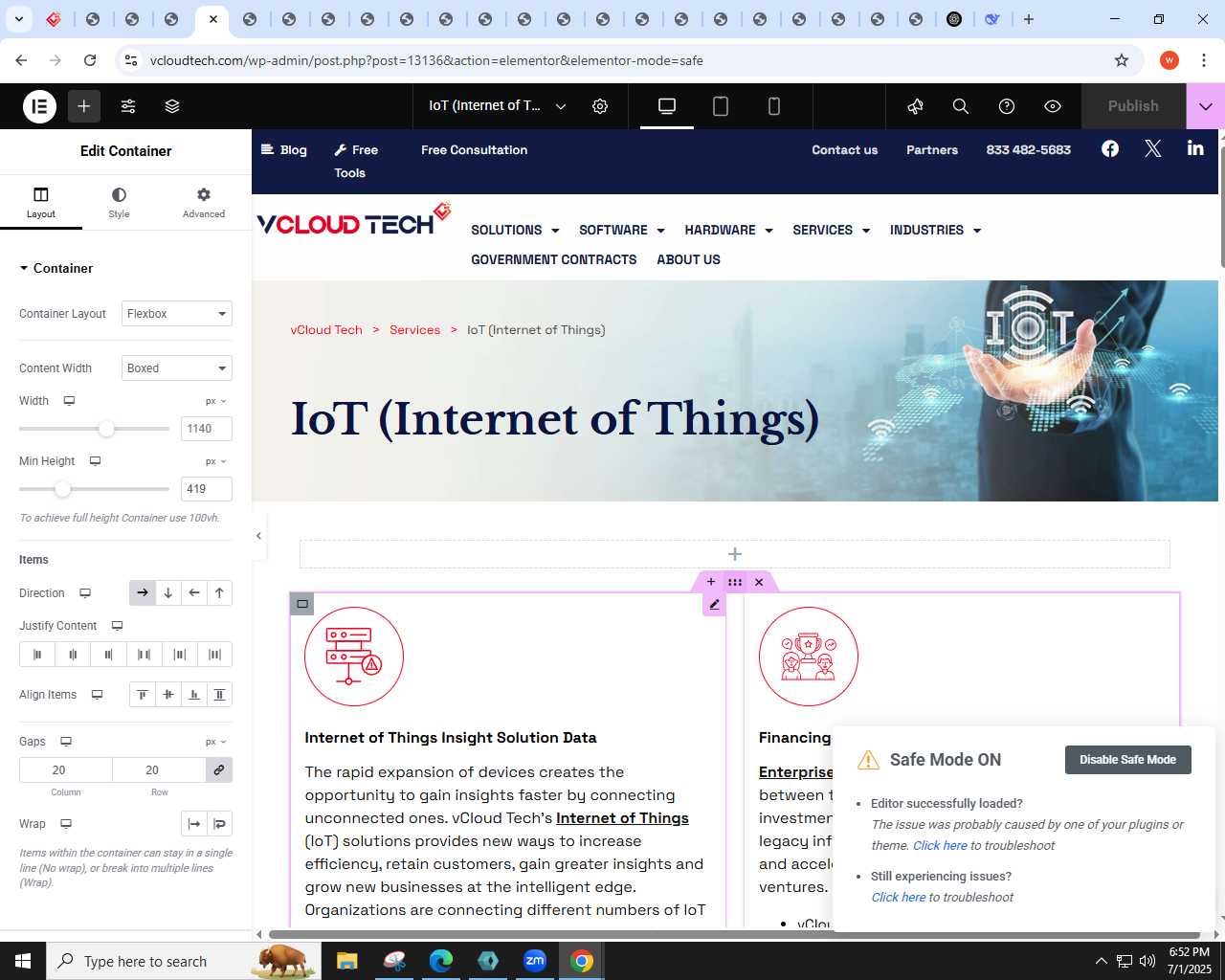Open the SOLUTIONS nav menu
This screenshot has height=980, width=1225.
coord(515,231)
